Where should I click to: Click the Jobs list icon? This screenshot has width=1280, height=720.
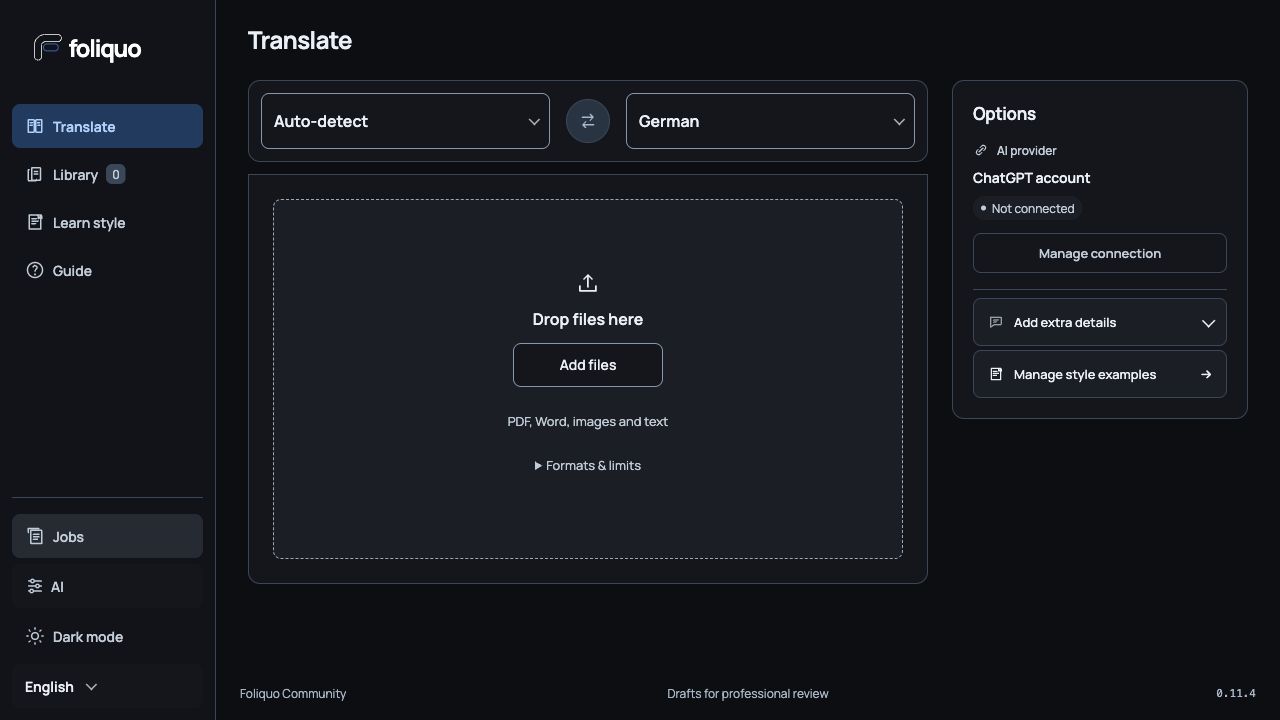(x=35, y=536)
